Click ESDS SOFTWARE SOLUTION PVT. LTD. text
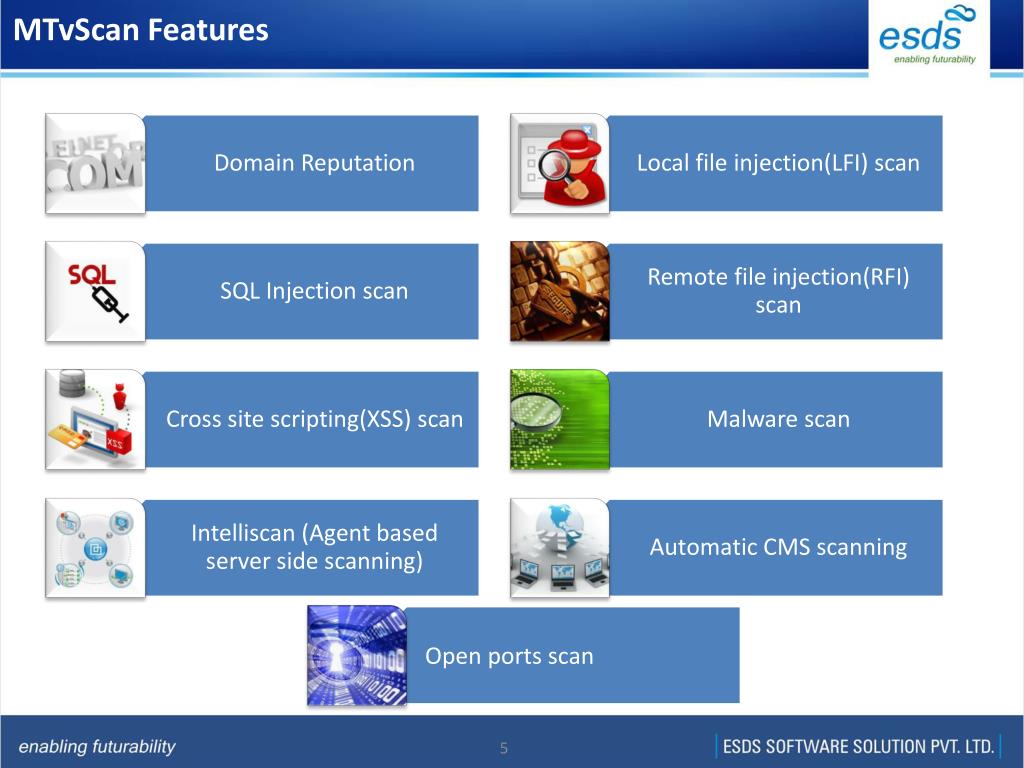The image size is (1024, 768). click(x=858, y=746)
